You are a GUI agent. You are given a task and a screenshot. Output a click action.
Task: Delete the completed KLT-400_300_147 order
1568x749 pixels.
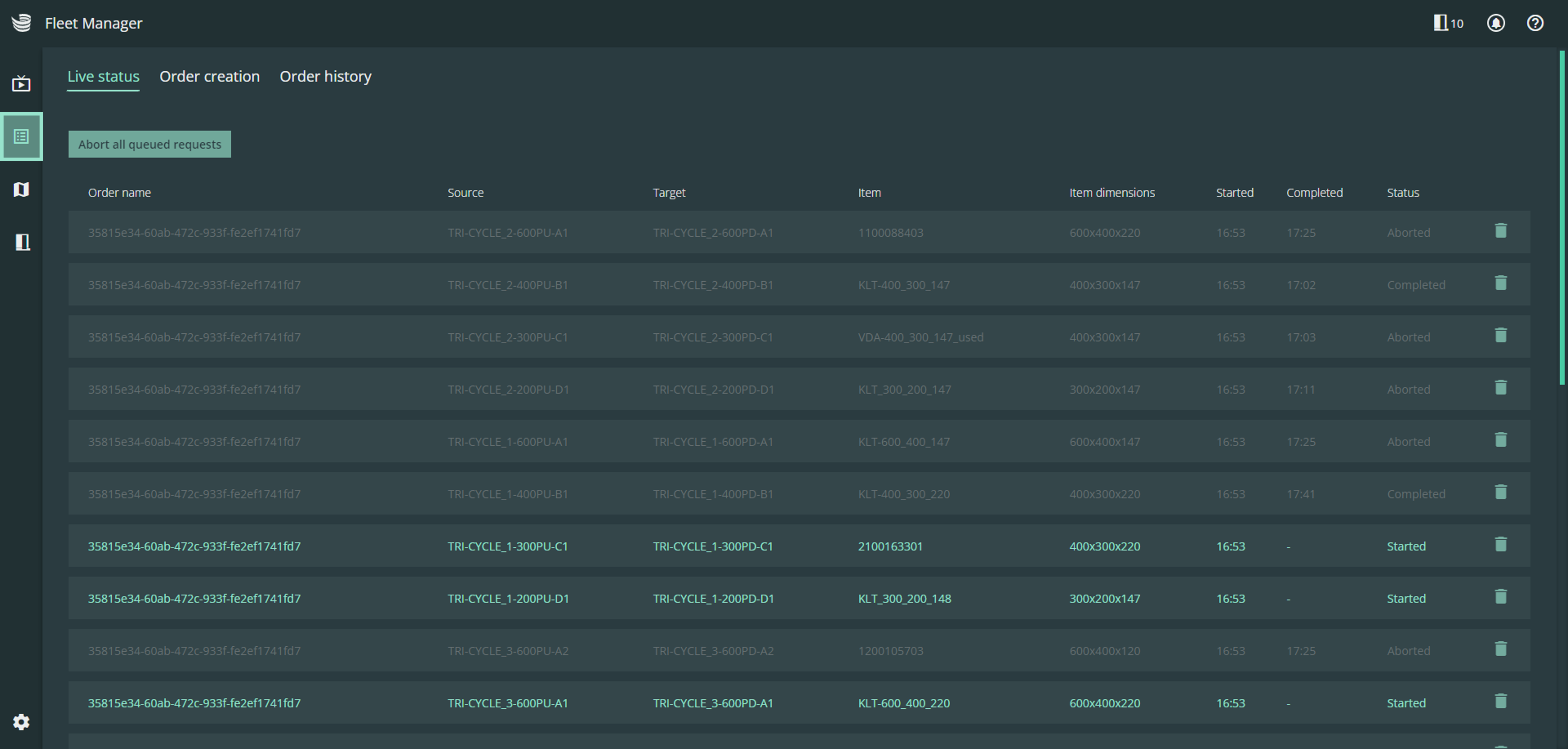(x=1501, y=283)
